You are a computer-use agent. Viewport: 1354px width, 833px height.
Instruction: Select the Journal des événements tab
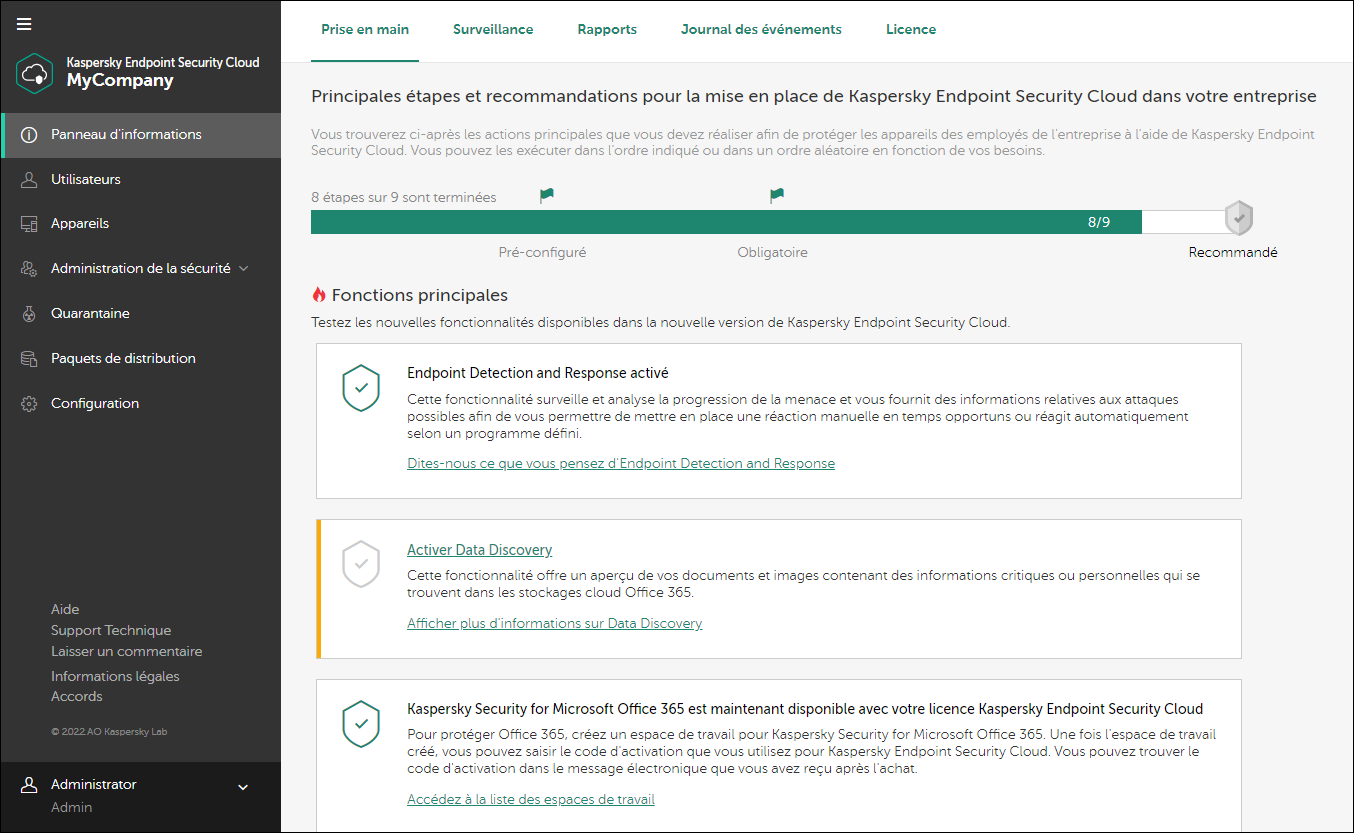761,30
